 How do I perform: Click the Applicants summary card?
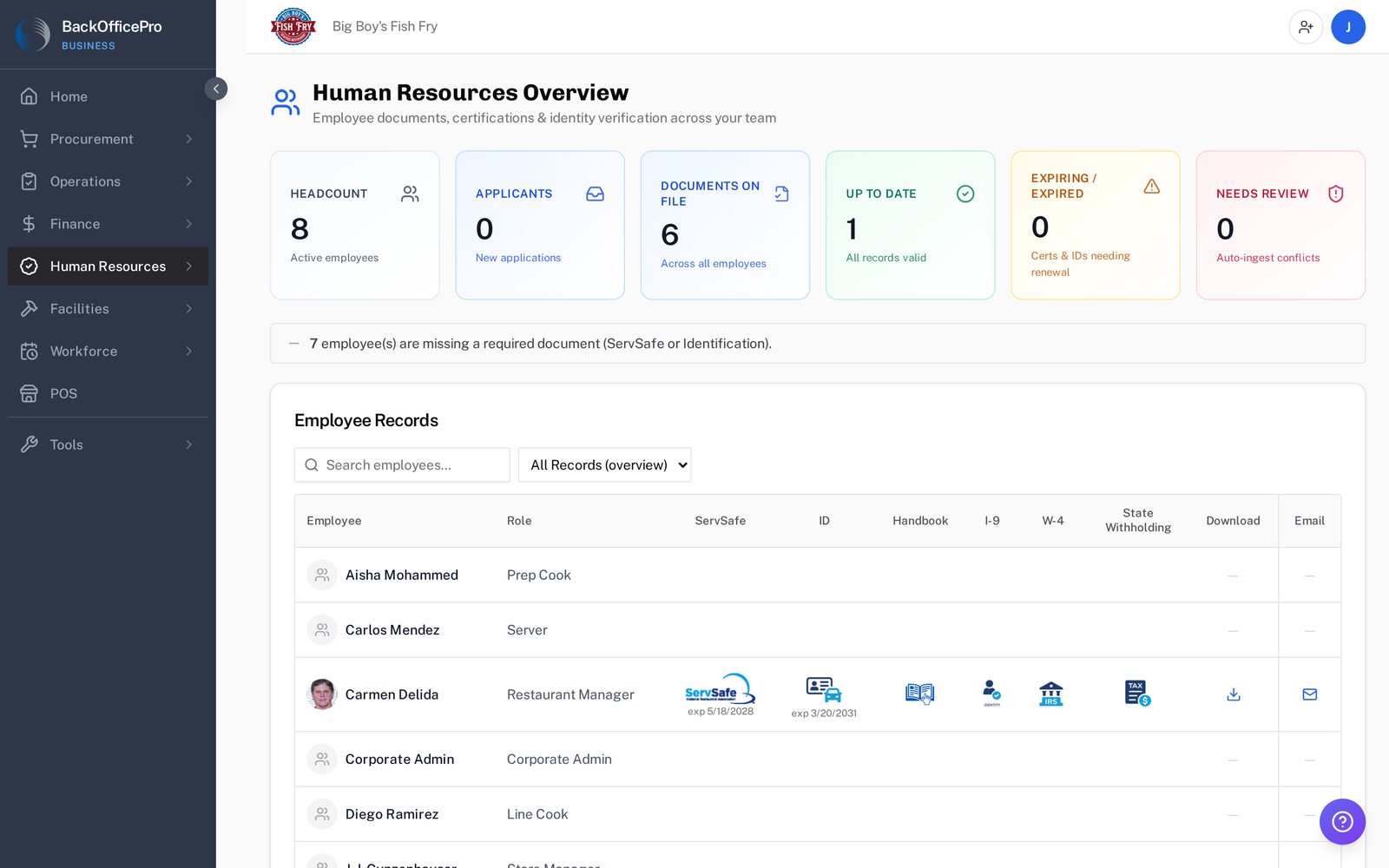(540, 226)
